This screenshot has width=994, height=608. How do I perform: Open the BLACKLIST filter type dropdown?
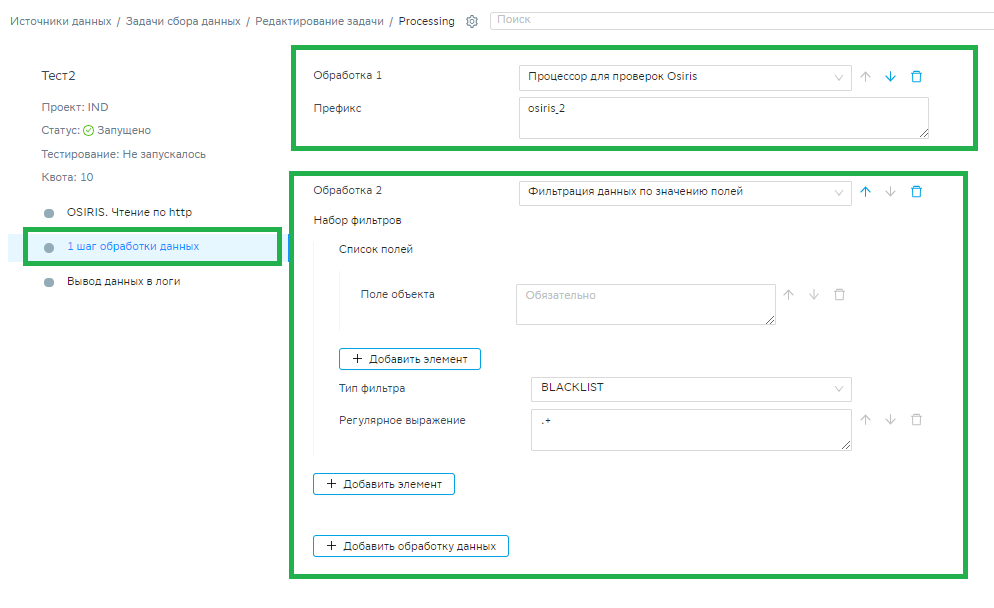pos(690,388)
